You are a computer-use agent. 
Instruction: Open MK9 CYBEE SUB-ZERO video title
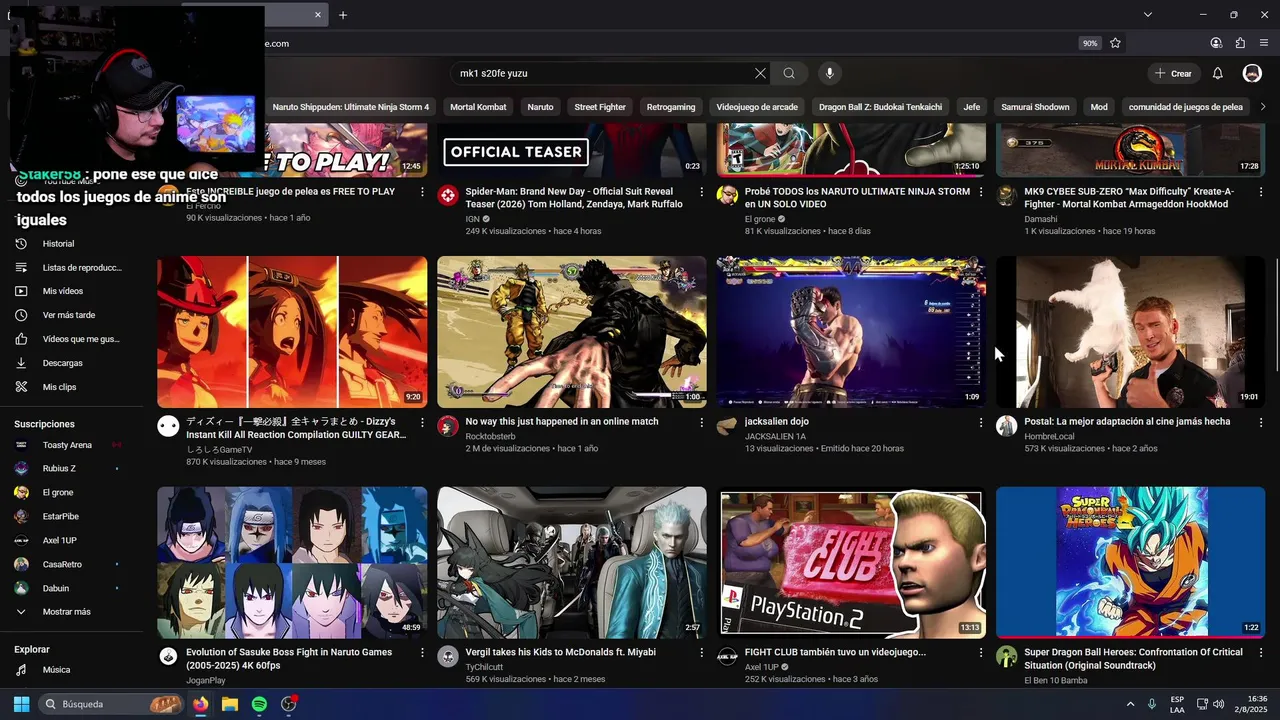coord(1129,198)
